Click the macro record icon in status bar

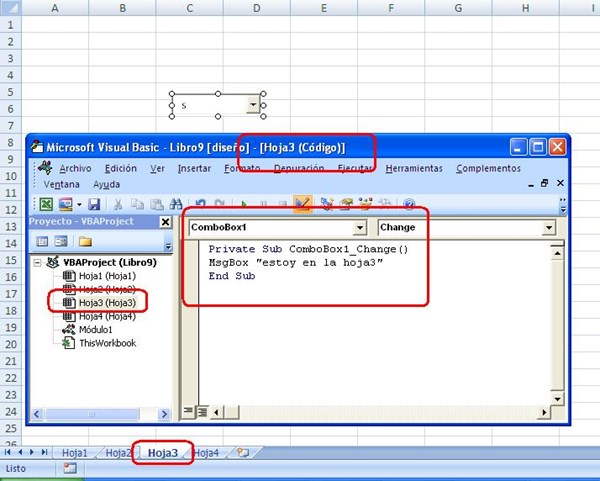click(70, 468)
